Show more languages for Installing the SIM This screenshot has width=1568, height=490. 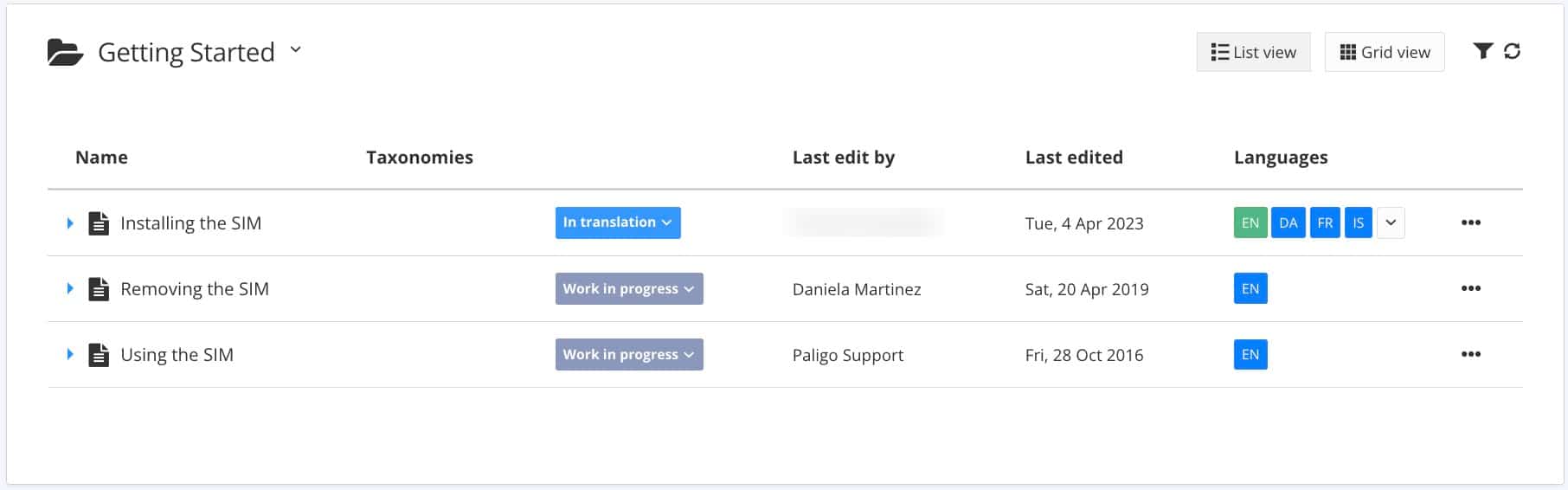[x=1390, y=222]
